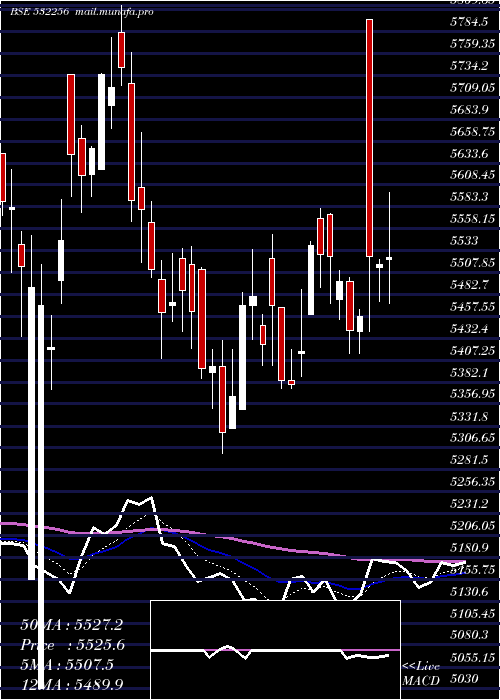This screenshot has width=500, height=700.
Task: Select the 5734.2 axis value
Action: [x=469, y=66]
